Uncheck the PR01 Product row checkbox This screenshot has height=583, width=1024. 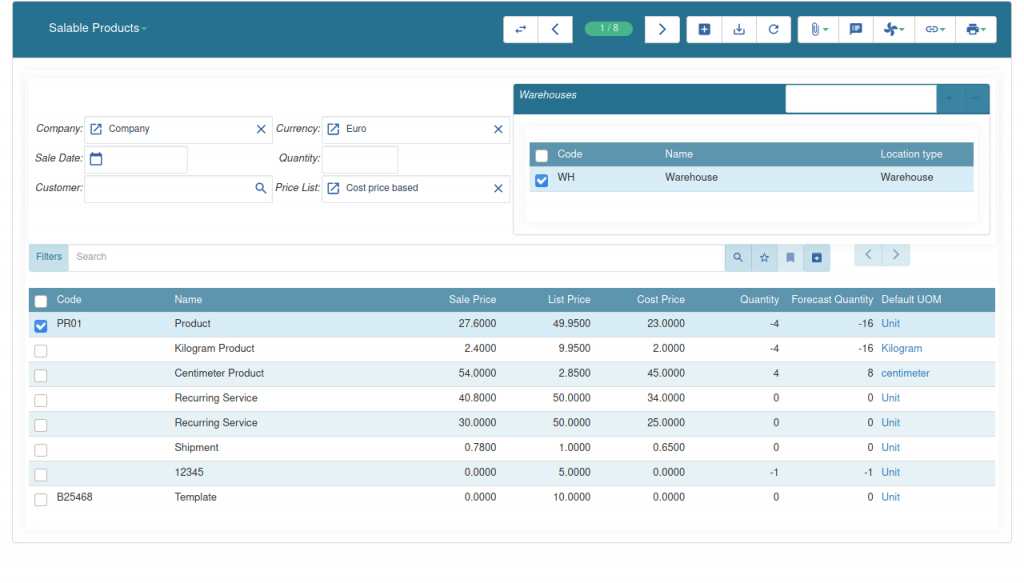(41, 325)
